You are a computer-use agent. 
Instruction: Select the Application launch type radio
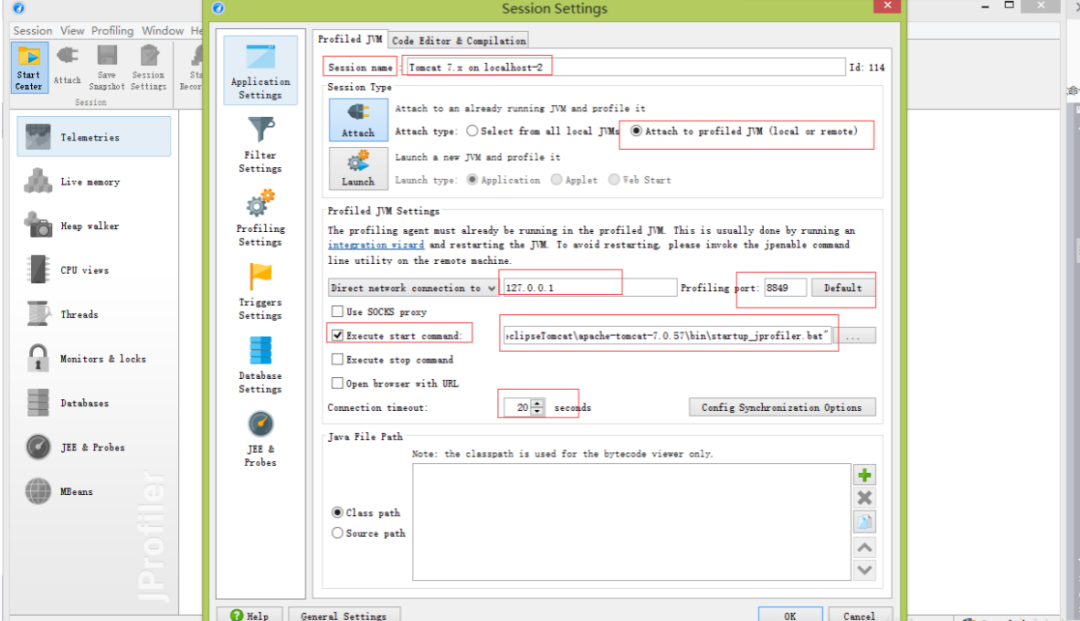[472, 180]
